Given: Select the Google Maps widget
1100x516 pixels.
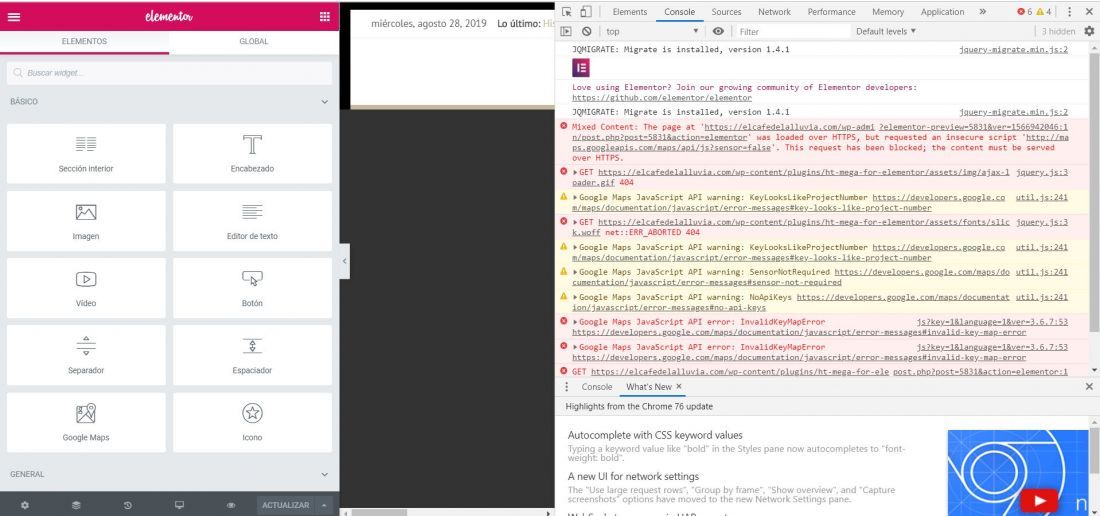Looking at the screenshot, I should coord(86,422).
